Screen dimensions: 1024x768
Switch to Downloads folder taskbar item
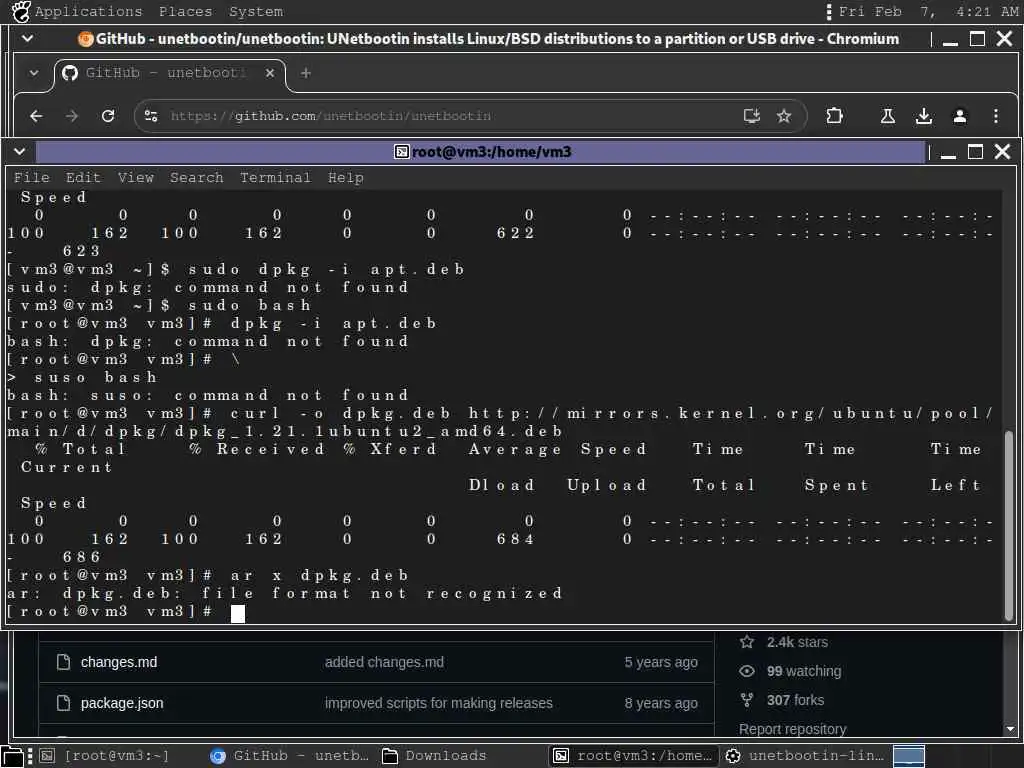[x=434, y=756]
